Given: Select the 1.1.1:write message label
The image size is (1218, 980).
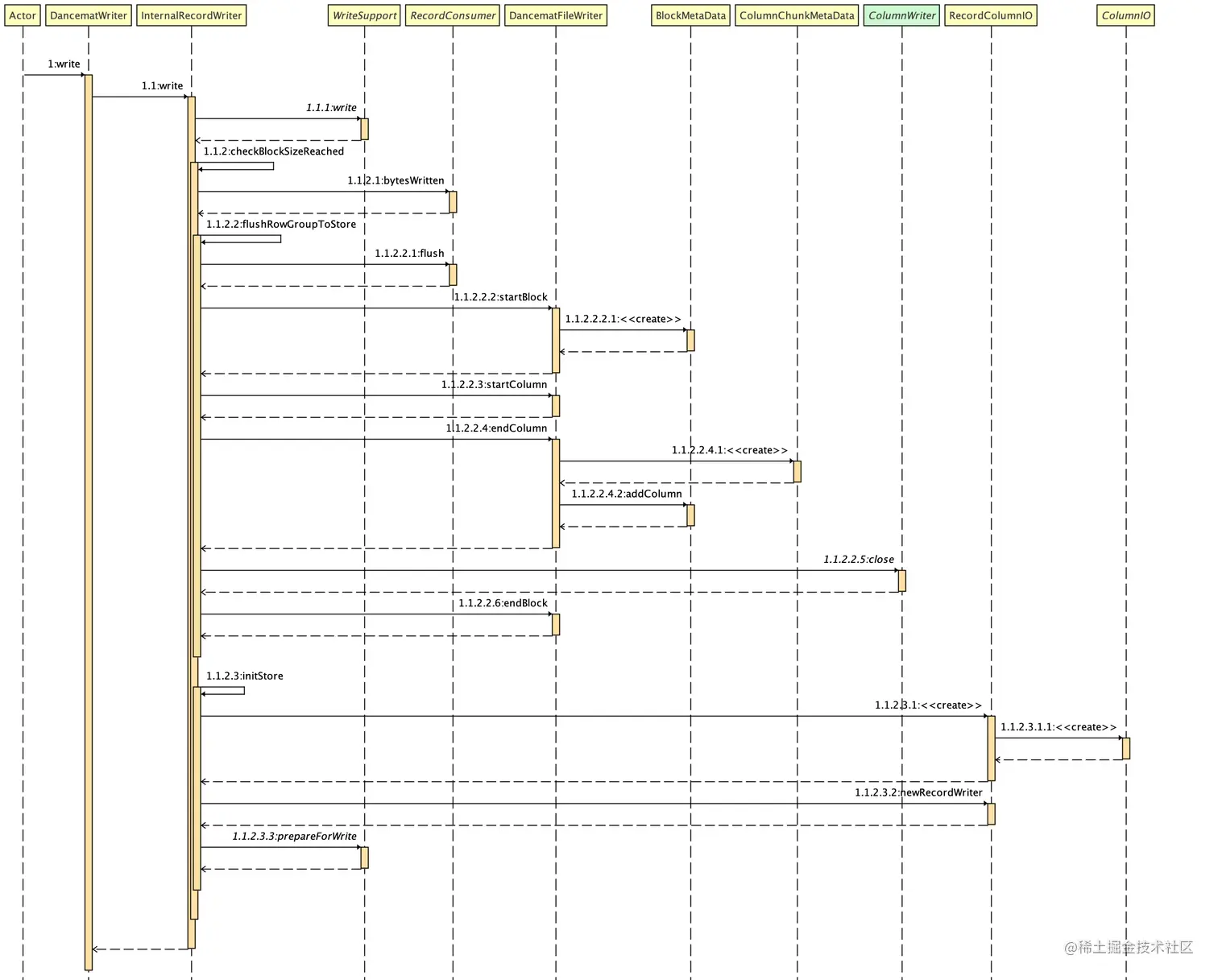Looking at the screenshot, I should pos(331,107).
